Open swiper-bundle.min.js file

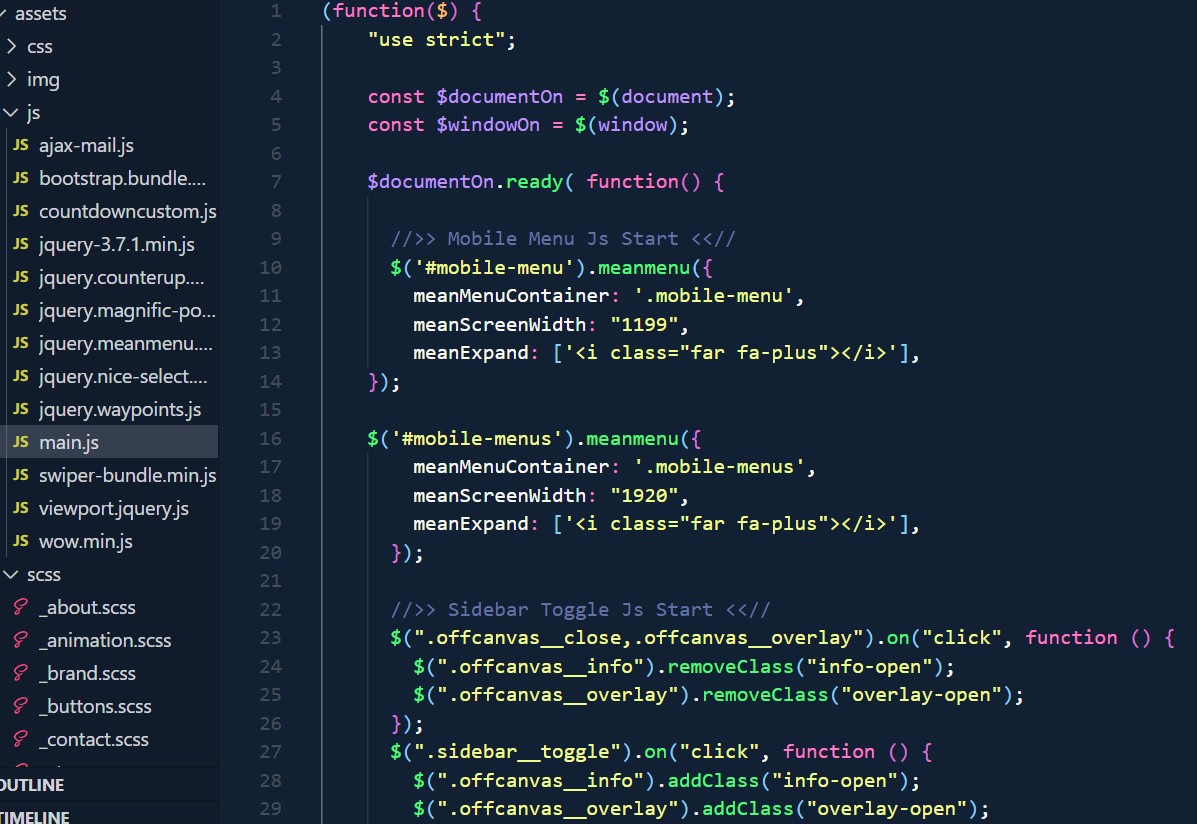(x=127, y=476)
